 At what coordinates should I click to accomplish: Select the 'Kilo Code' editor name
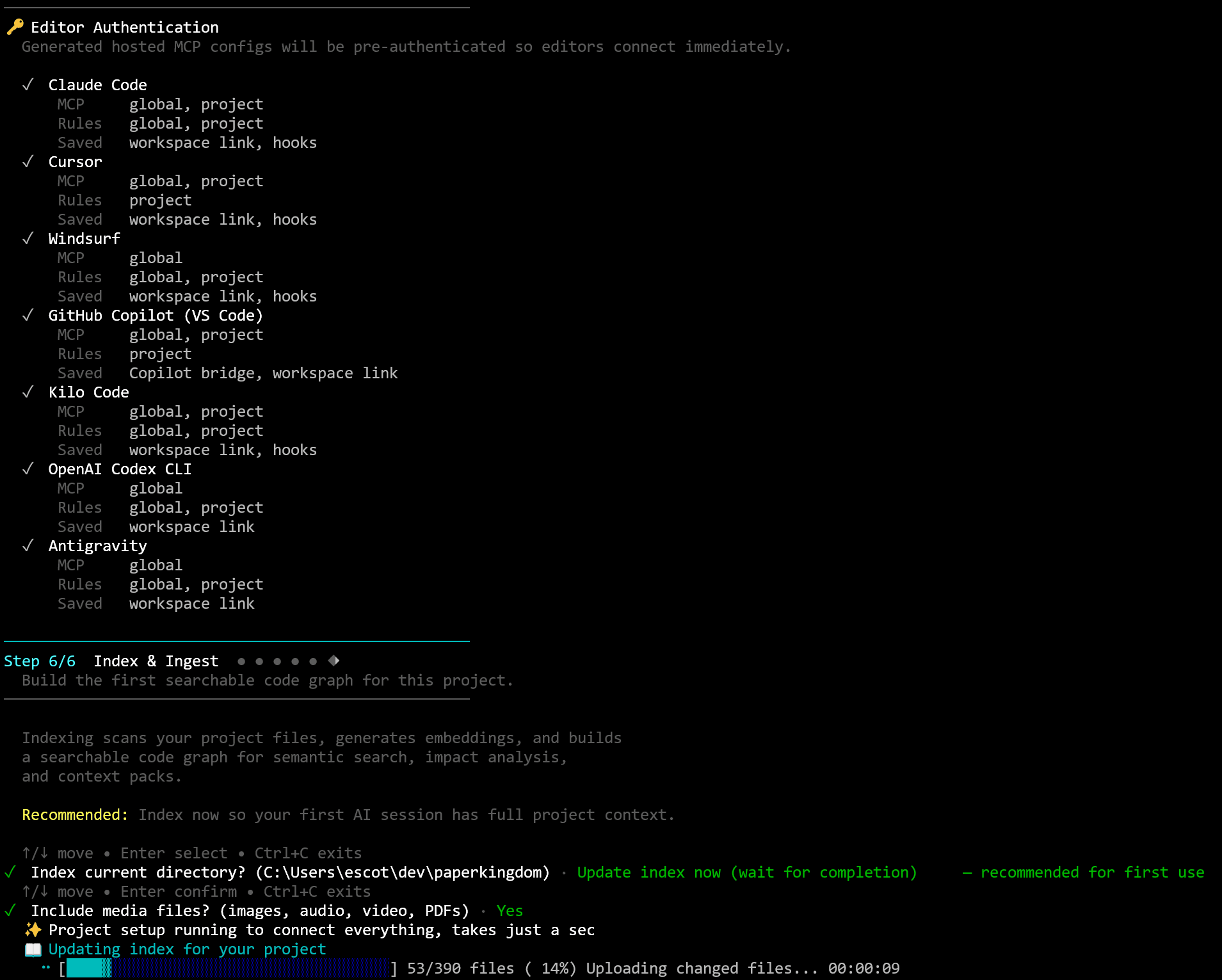pos(89,392)
